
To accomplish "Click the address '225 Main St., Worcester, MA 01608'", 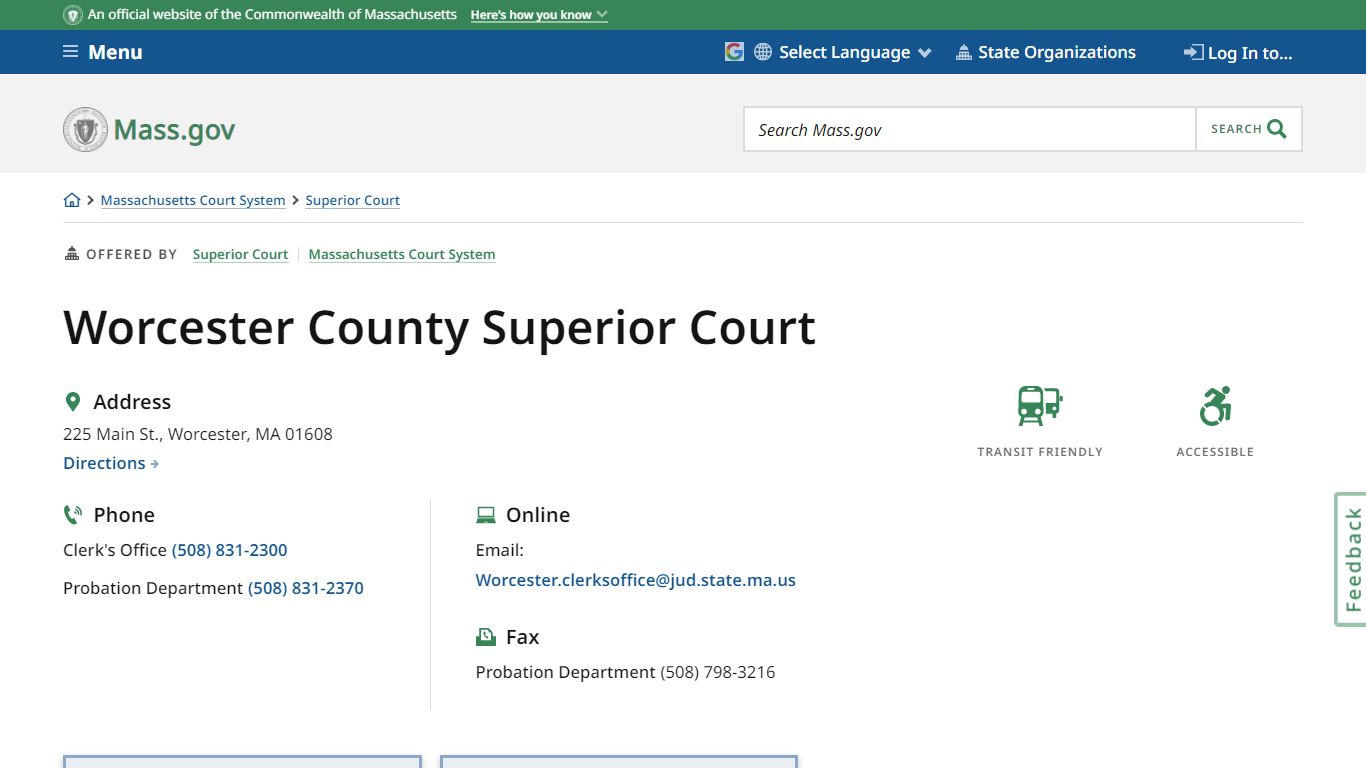I will pos(198,434).
